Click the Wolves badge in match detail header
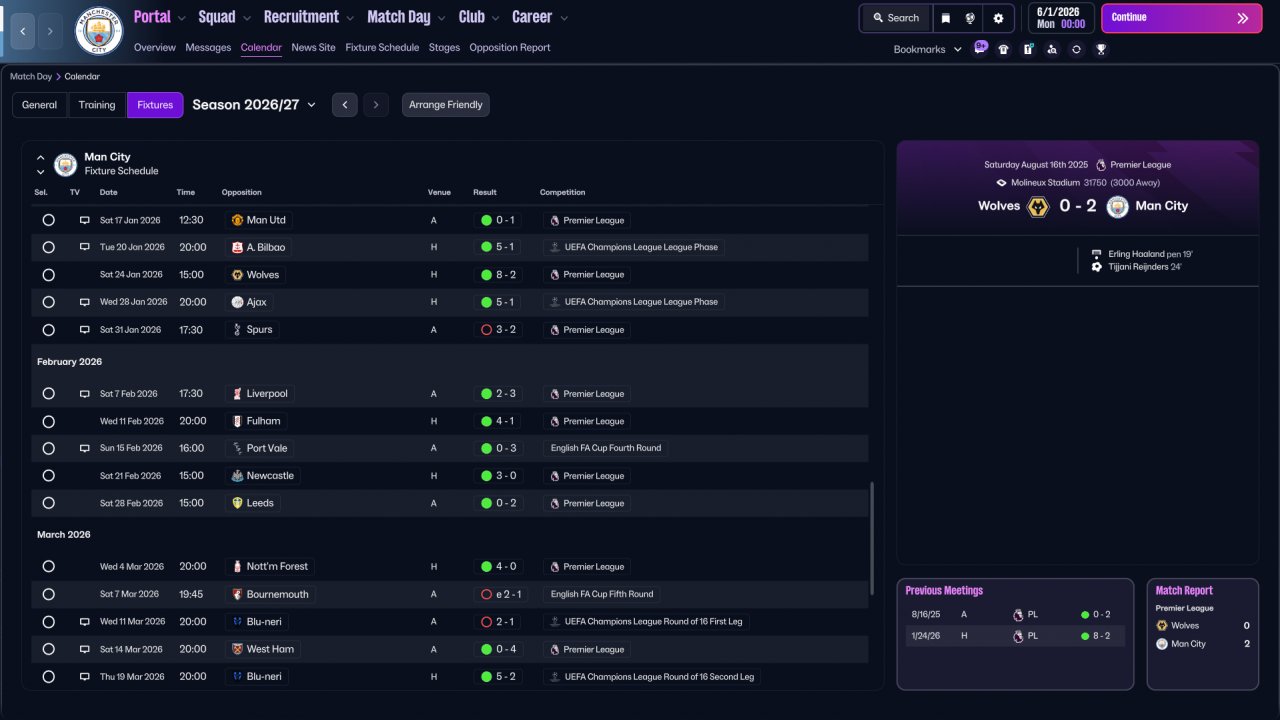Image resolution: width=1280 pixels, height=720 pixels. click(1038, 206)
